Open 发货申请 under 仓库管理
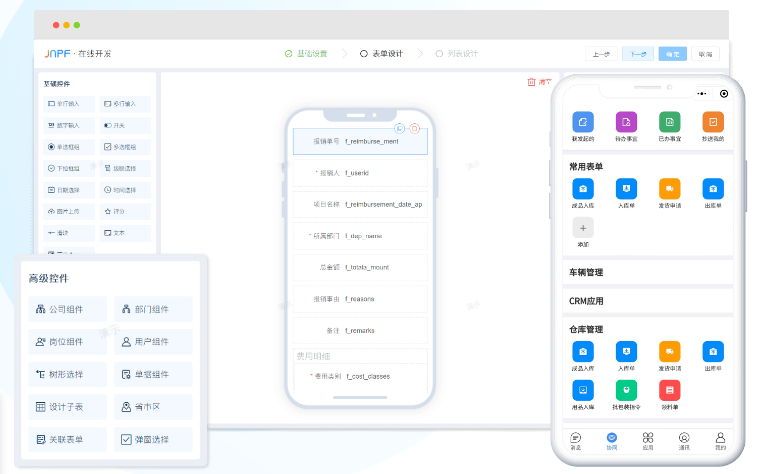 tap(670, 356)
